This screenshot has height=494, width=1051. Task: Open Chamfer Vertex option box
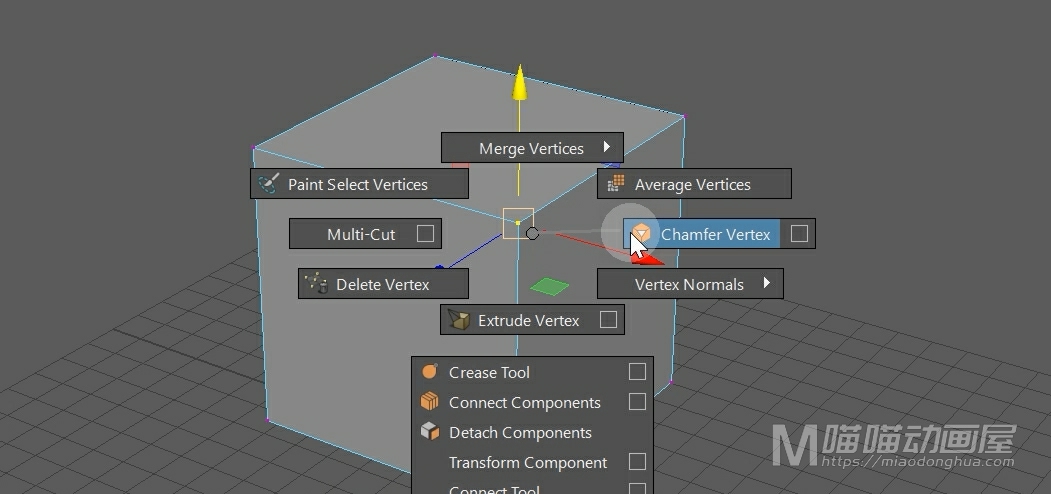click(x=799, y=234)
